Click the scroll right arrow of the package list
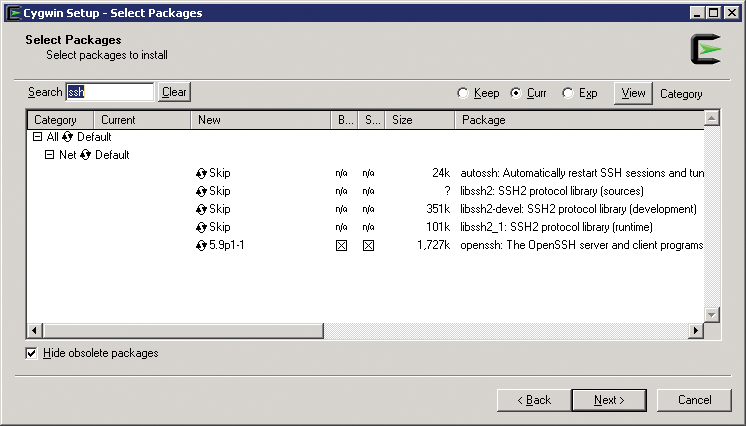Image resolution: width=746 pixels, height=426 pixels. (696, 330)
